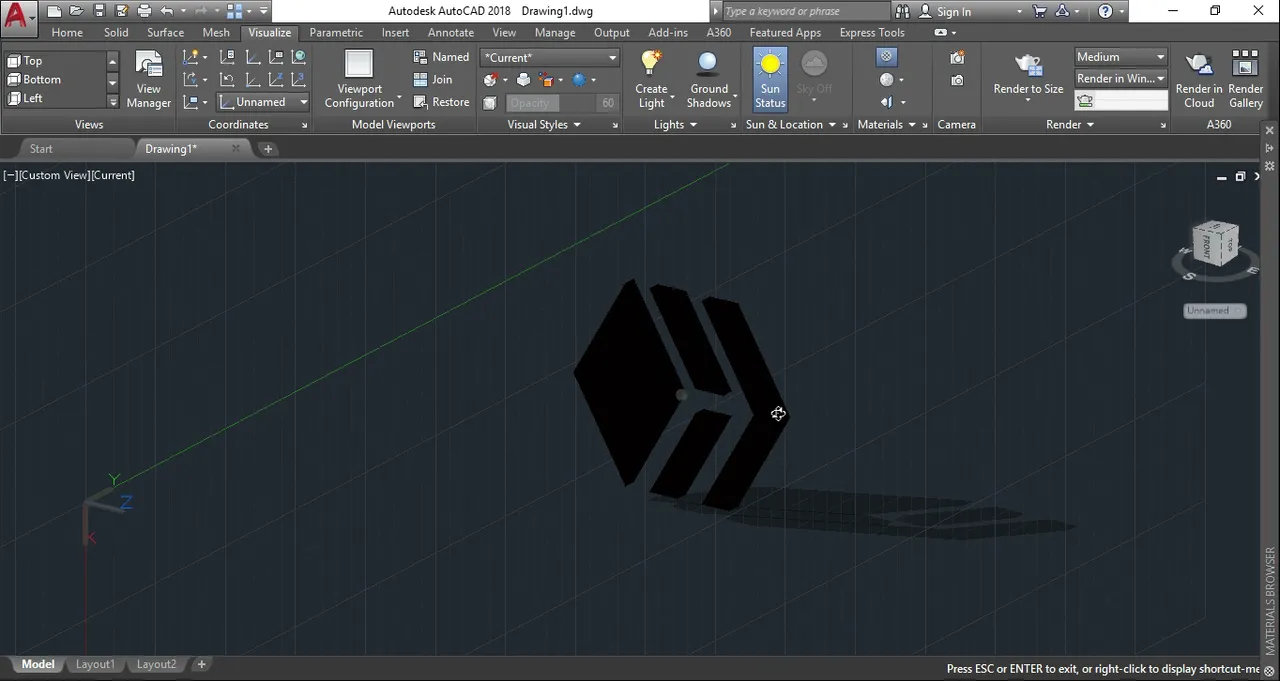Click the New file icon in quick access toolbar
This screenshot has width=1280, height=681.
[53, 11]
